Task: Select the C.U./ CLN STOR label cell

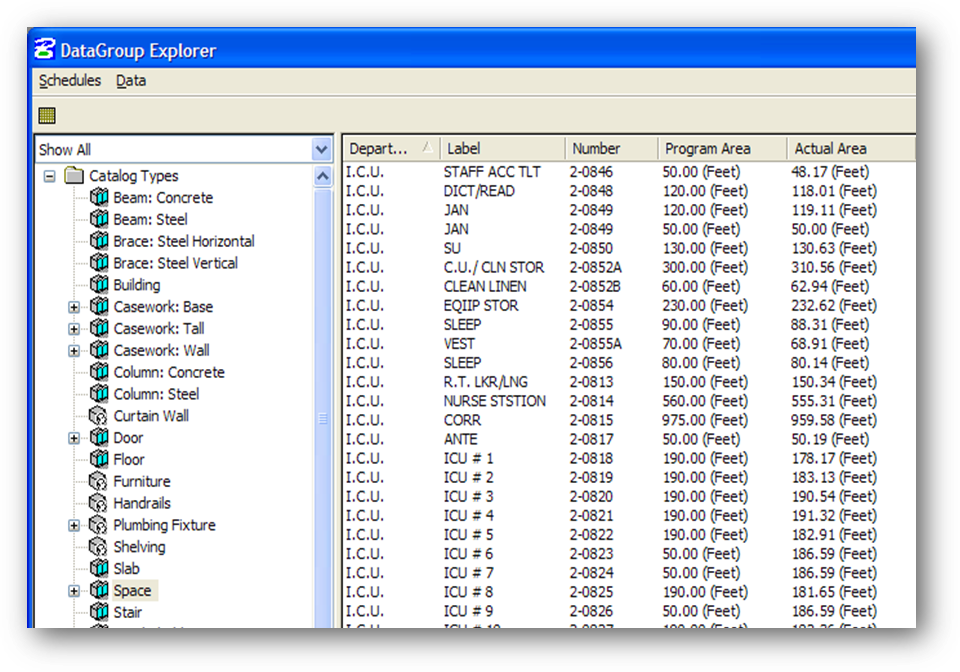Action: 493,267
